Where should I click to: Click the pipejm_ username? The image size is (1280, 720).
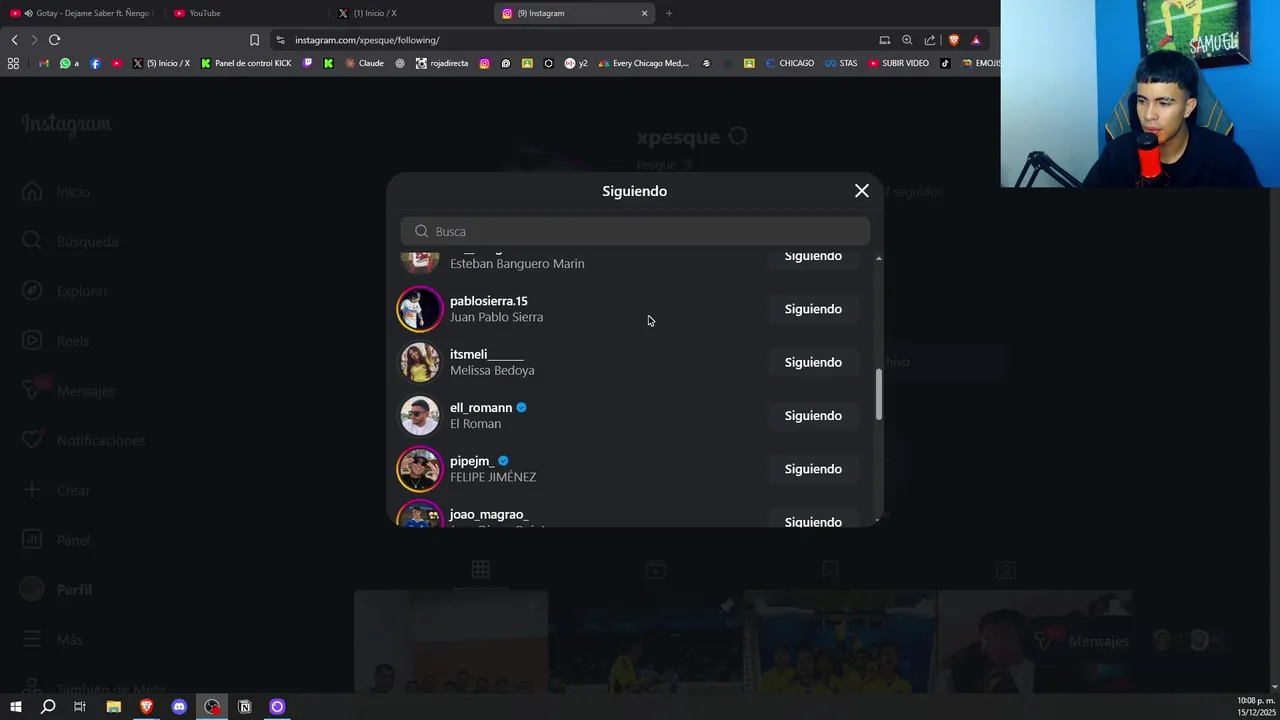[472, 461]
